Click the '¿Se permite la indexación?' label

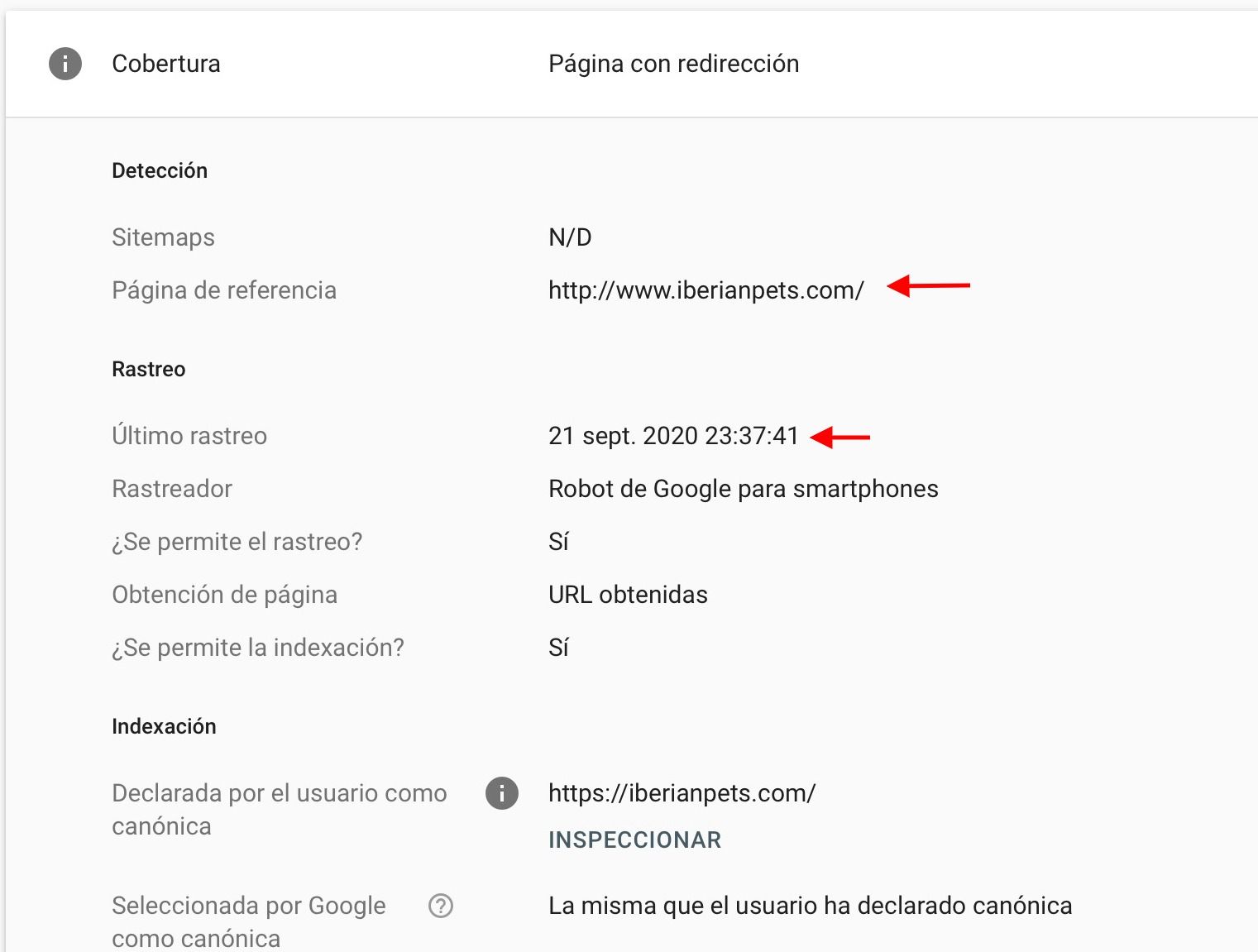pyautogui.click(x=258, y=648)
